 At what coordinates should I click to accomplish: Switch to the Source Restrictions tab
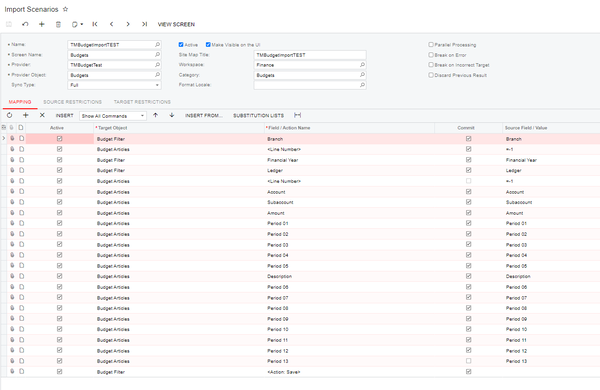[x=72, y=102]
